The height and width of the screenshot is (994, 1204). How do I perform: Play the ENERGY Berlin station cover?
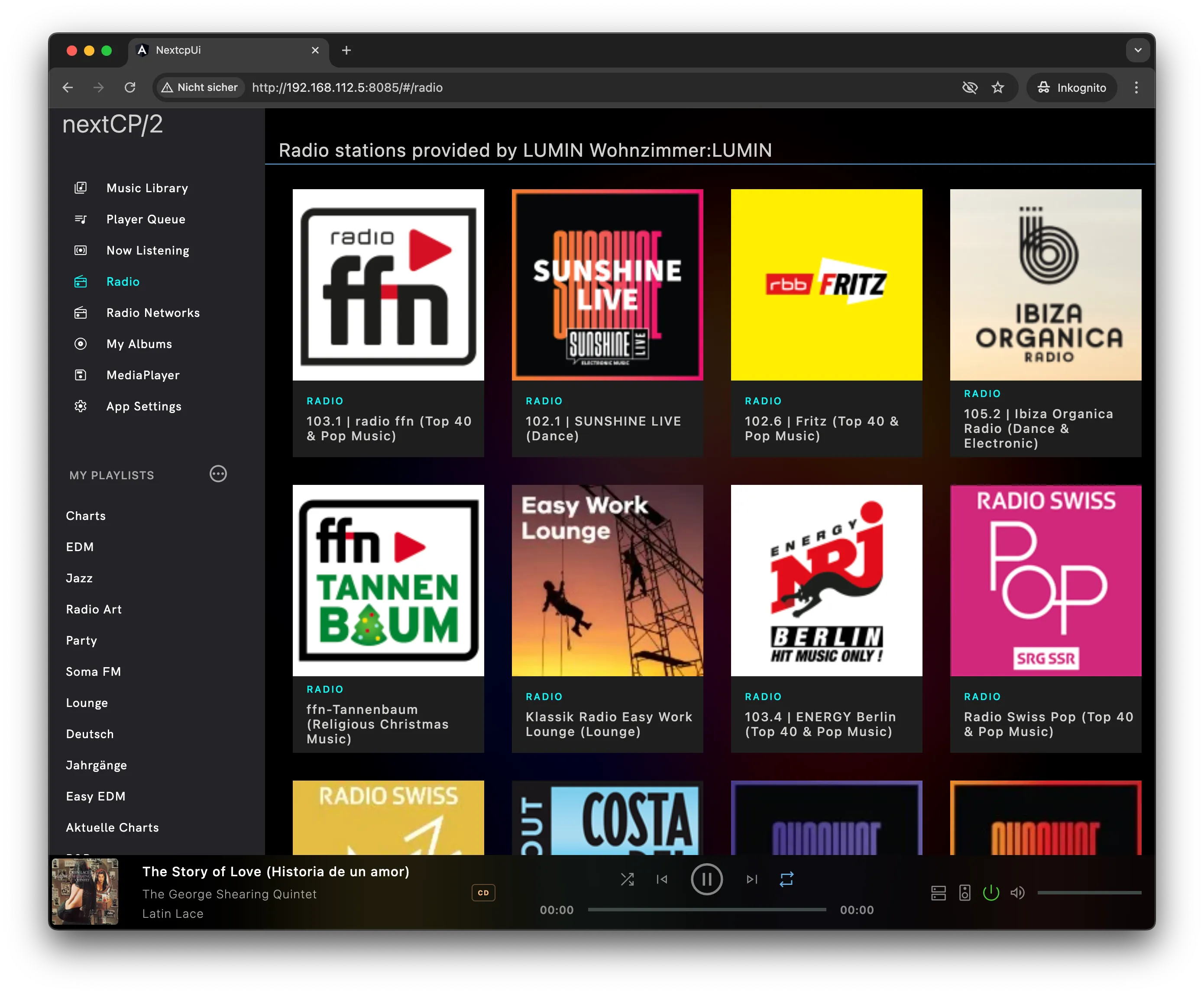(826, 581)
